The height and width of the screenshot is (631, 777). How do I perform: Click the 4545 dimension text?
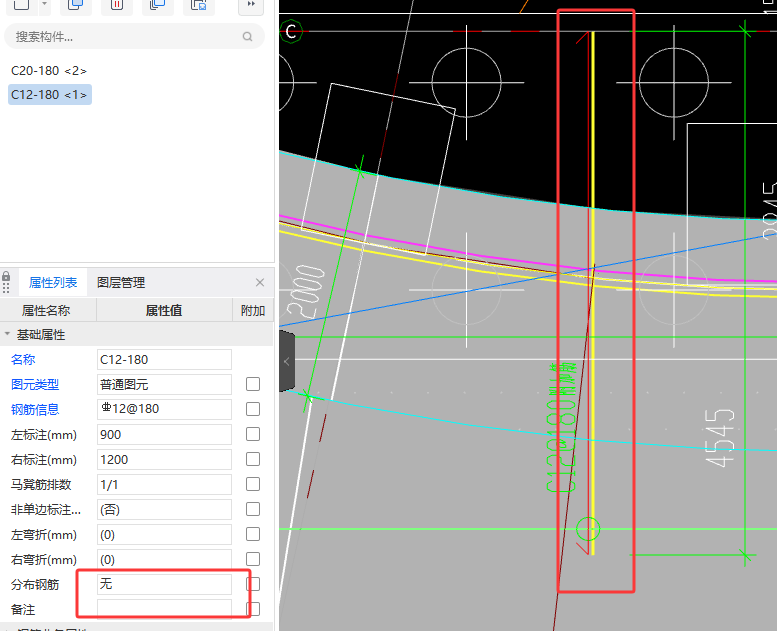(719, 438)
